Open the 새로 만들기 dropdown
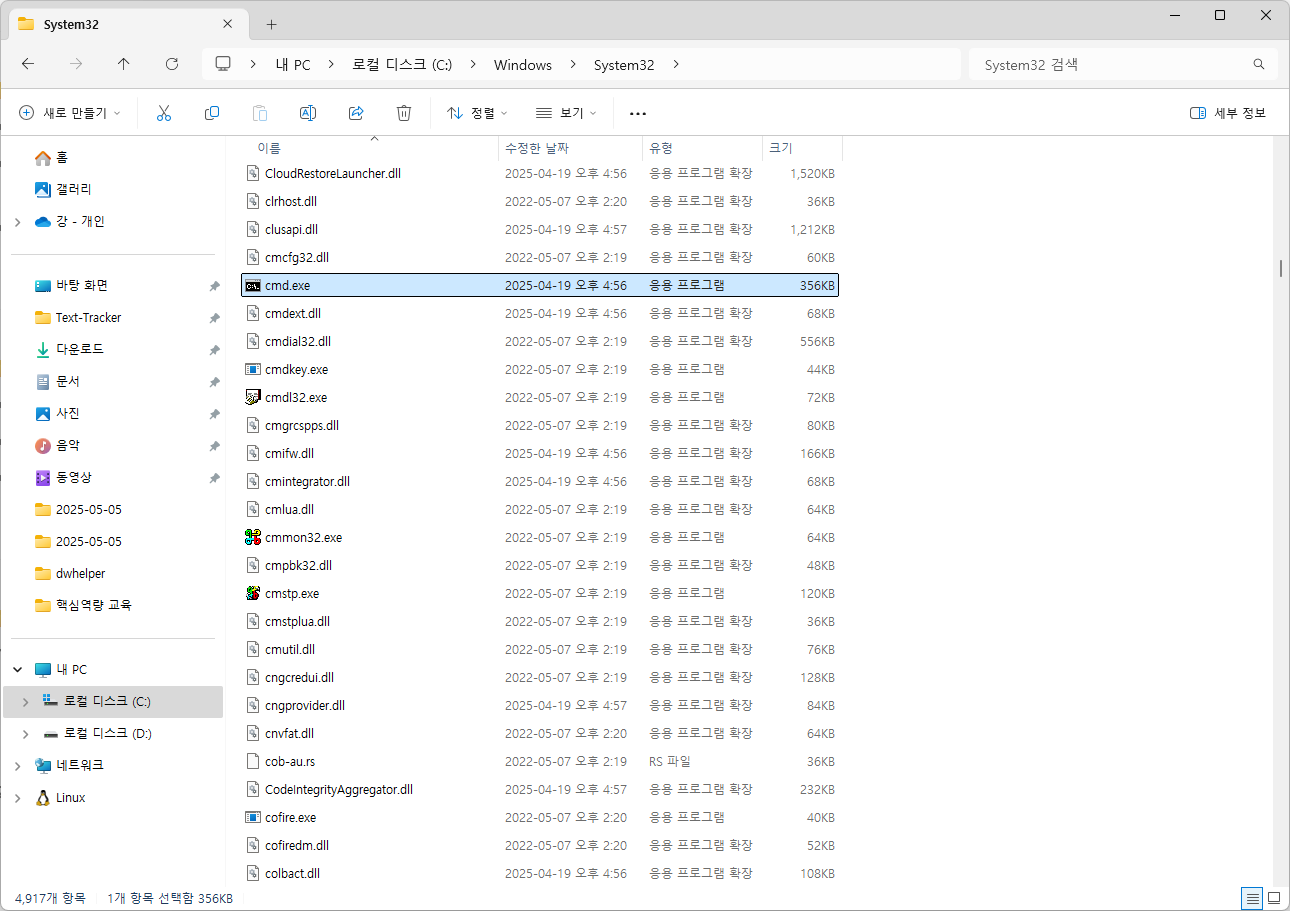1290x911 pixels. point(70,113)
